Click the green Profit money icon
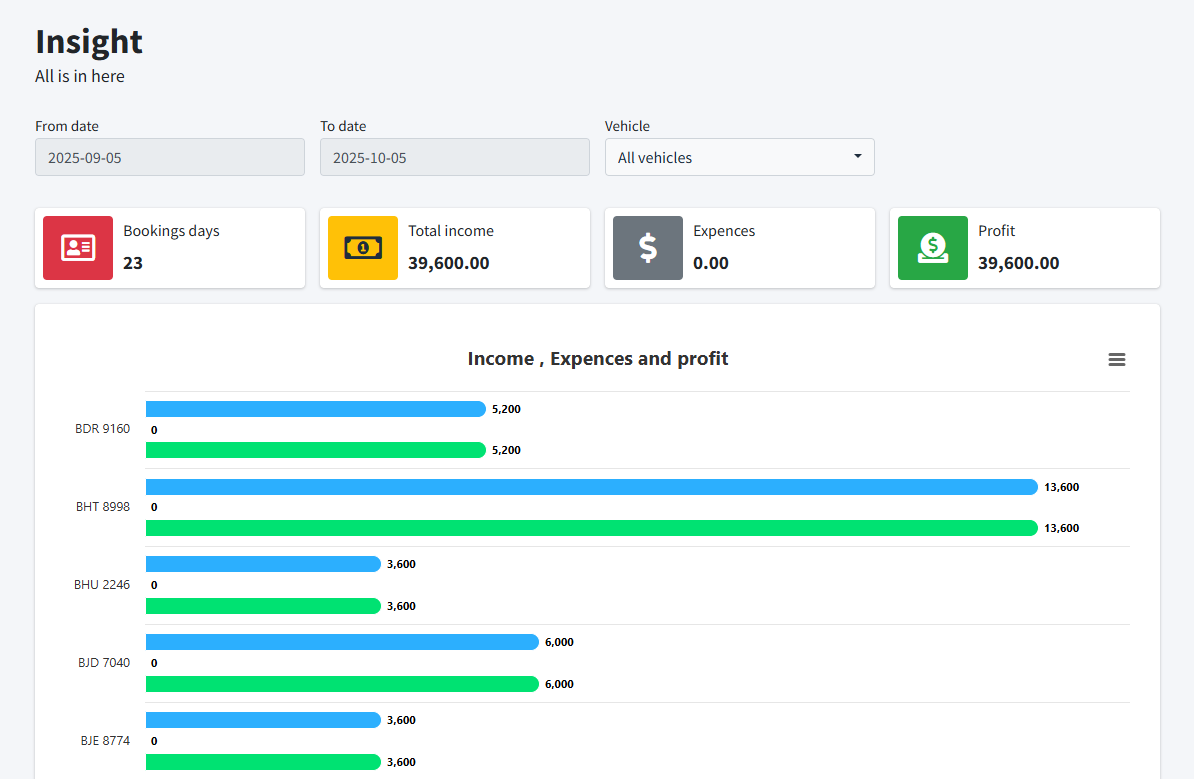The image size is (1194, 779). pyautogui.click(x=933, y=248)
